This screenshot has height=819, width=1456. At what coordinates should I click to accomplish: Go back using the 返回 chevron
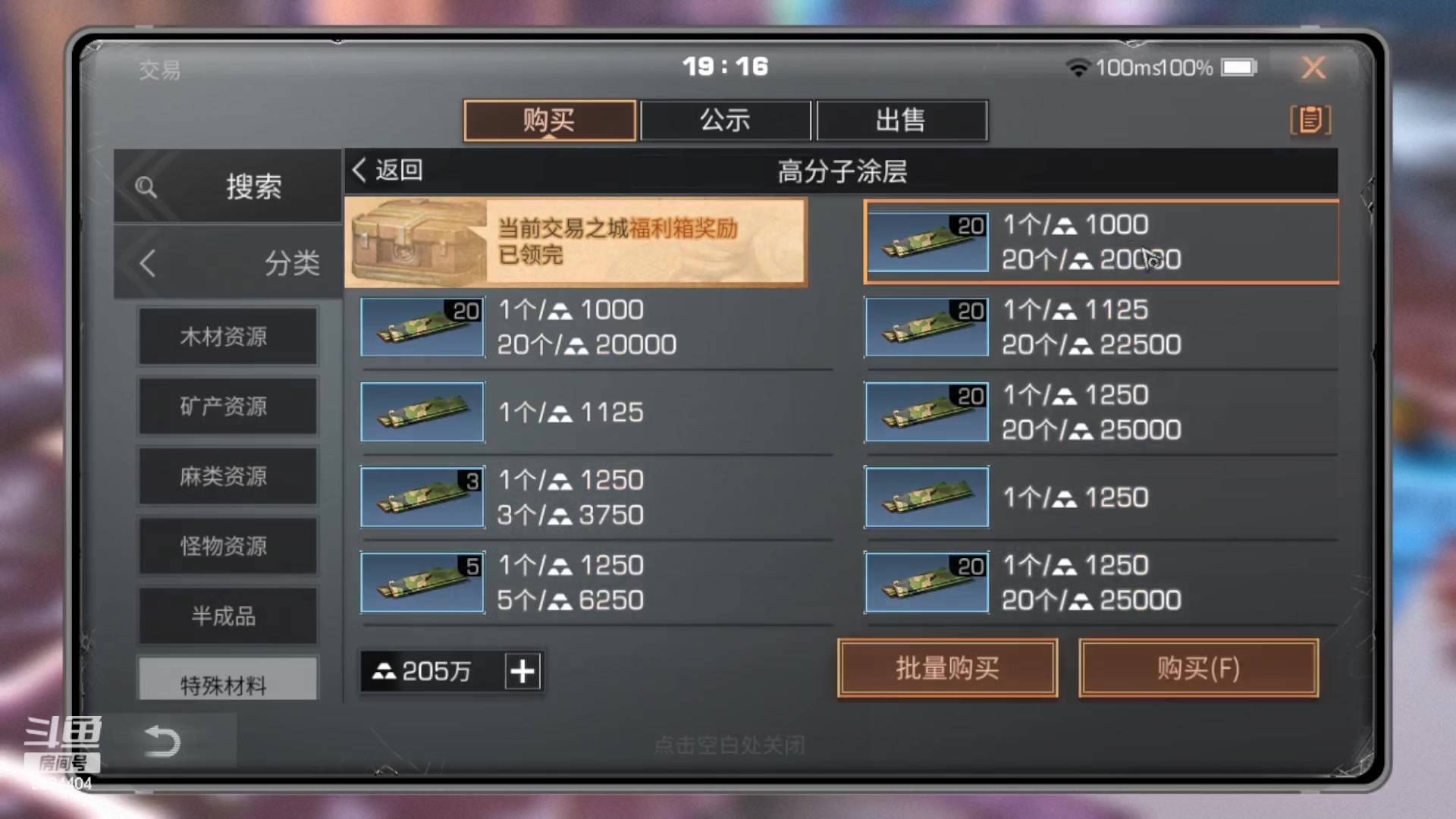coord(388,170)
